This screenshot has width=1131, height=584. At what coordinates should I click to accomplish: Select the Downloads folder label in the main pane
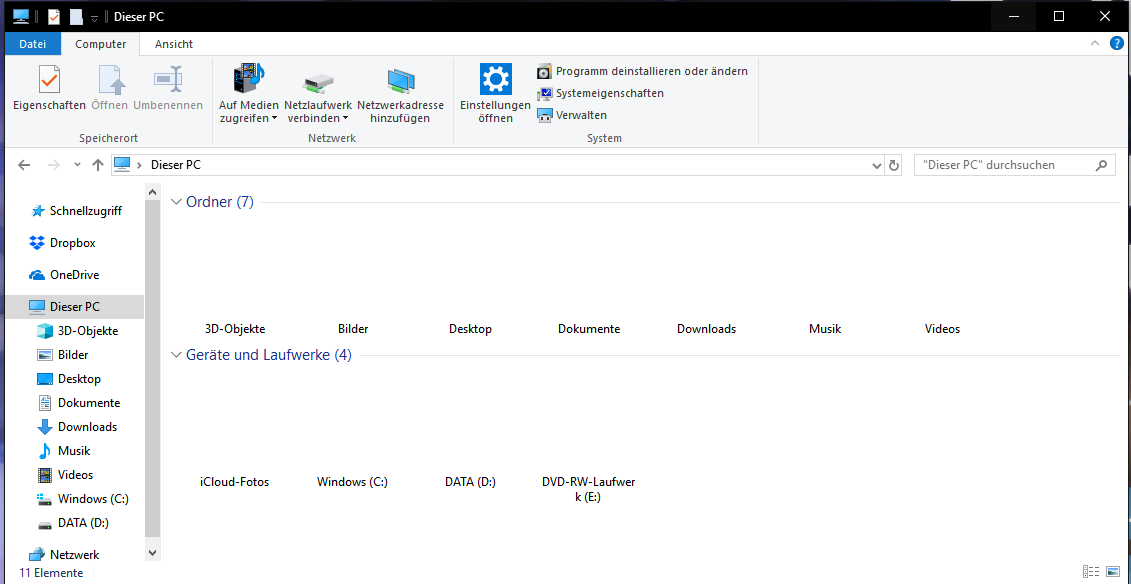point(707,329)
